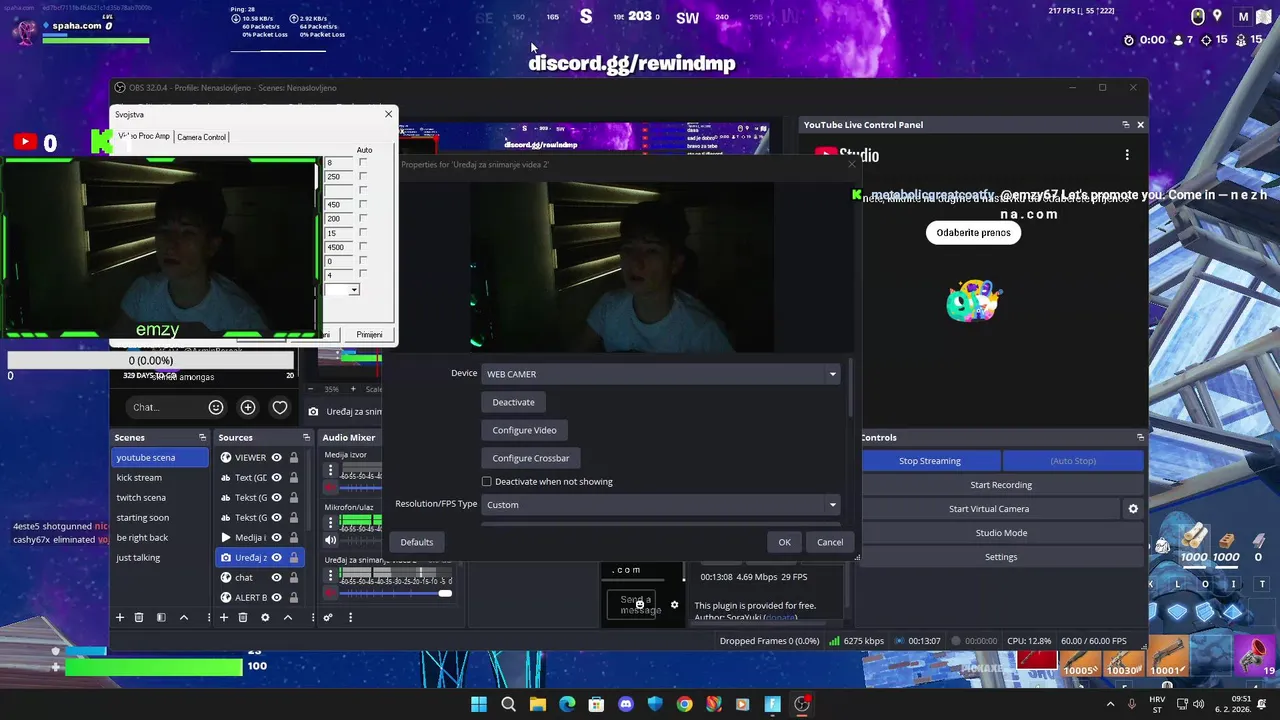1280x720 pixels.
Task: Hide the ALERT B source
Action: pyautogui.click(x=277, y=597)
